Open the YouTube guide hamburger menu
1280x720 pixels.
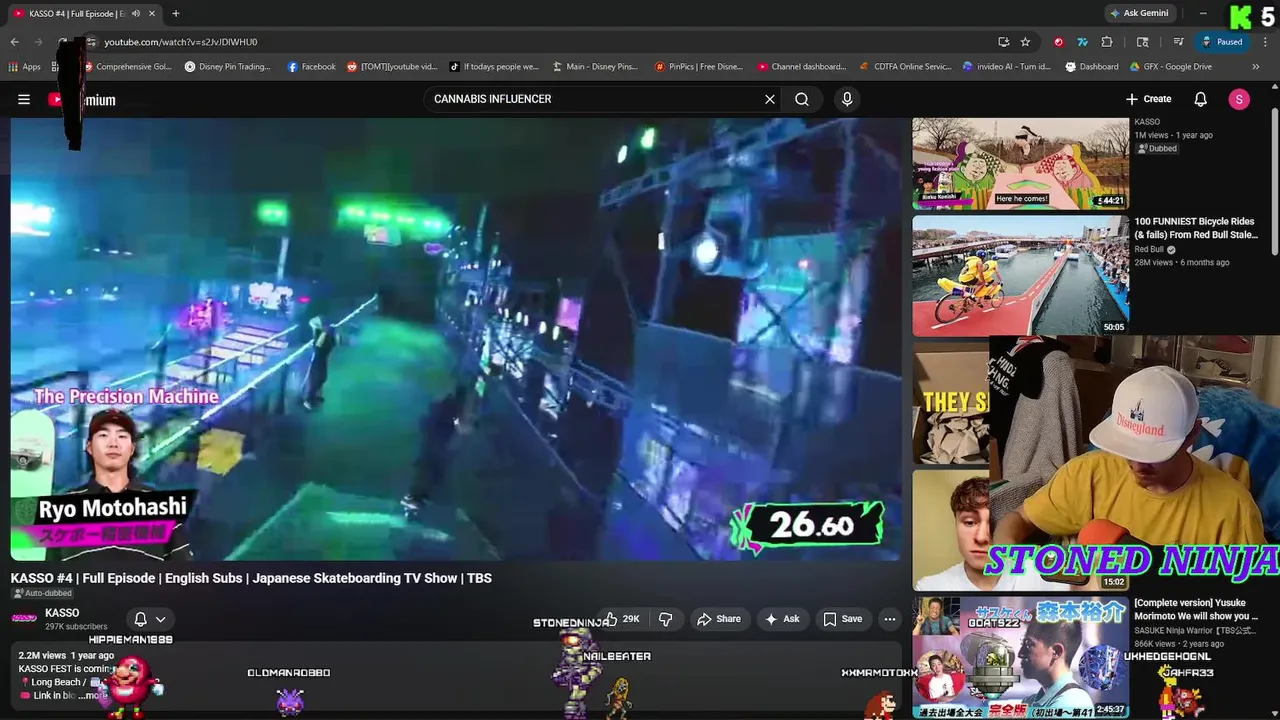(x=24, y=99)
